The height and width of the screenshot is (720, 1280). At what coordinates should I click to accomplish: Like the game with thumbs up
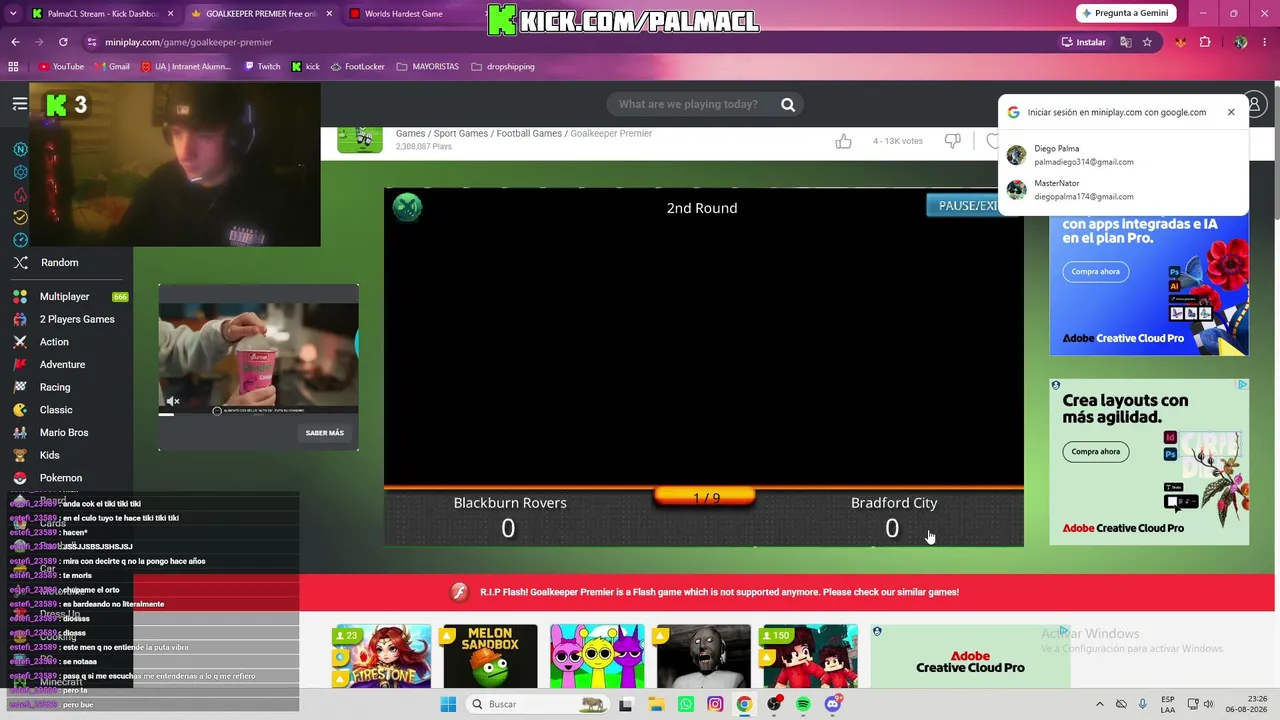[843, 141]
